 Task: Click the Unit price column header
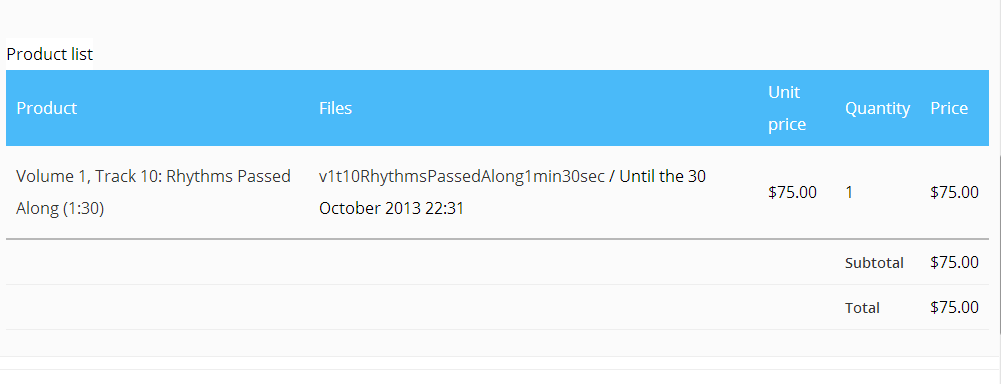pyautogui.click(x=787, y=108)
